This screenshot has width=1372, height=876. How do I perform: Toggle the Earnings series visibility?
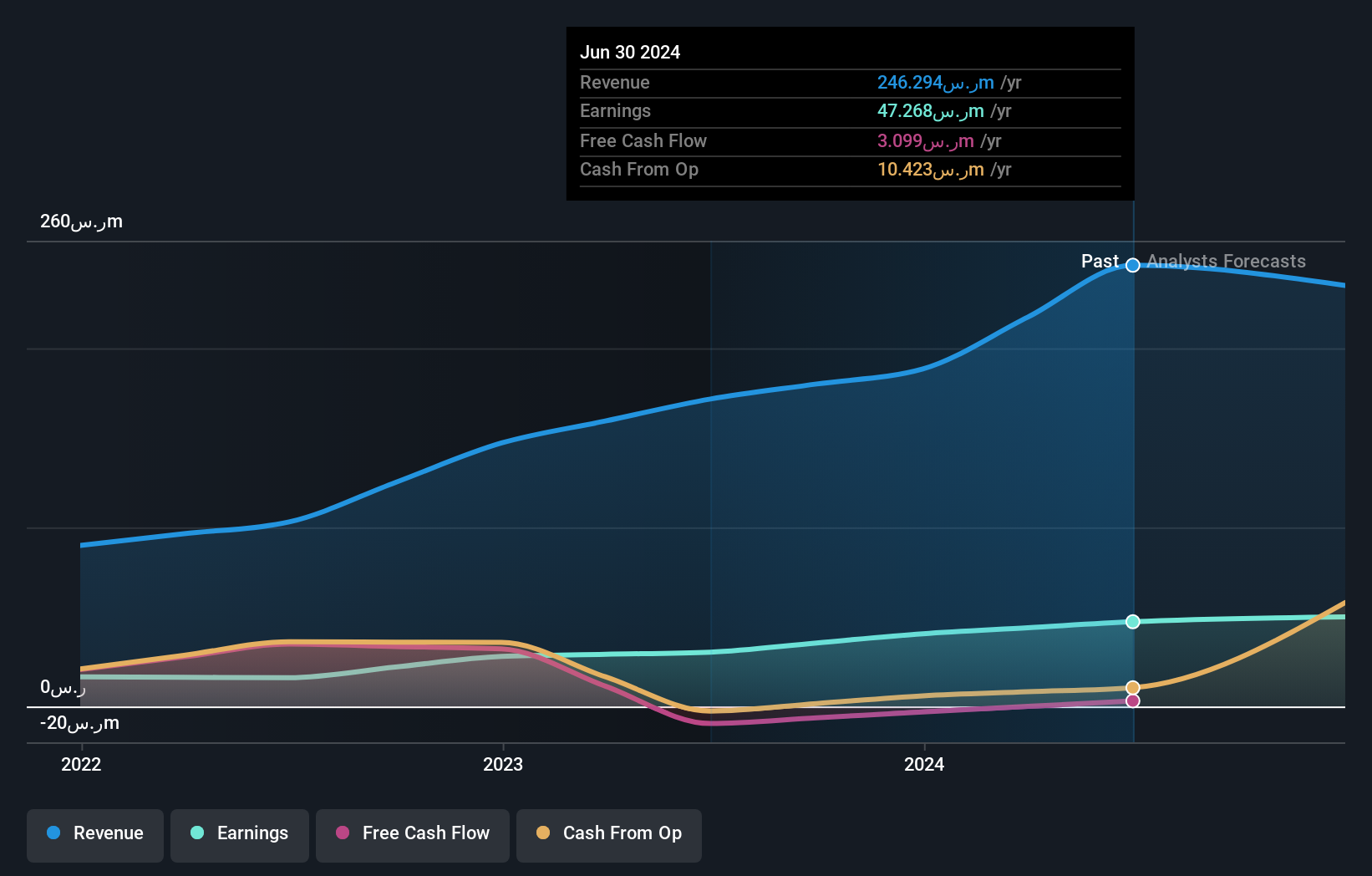click(239, 834)
